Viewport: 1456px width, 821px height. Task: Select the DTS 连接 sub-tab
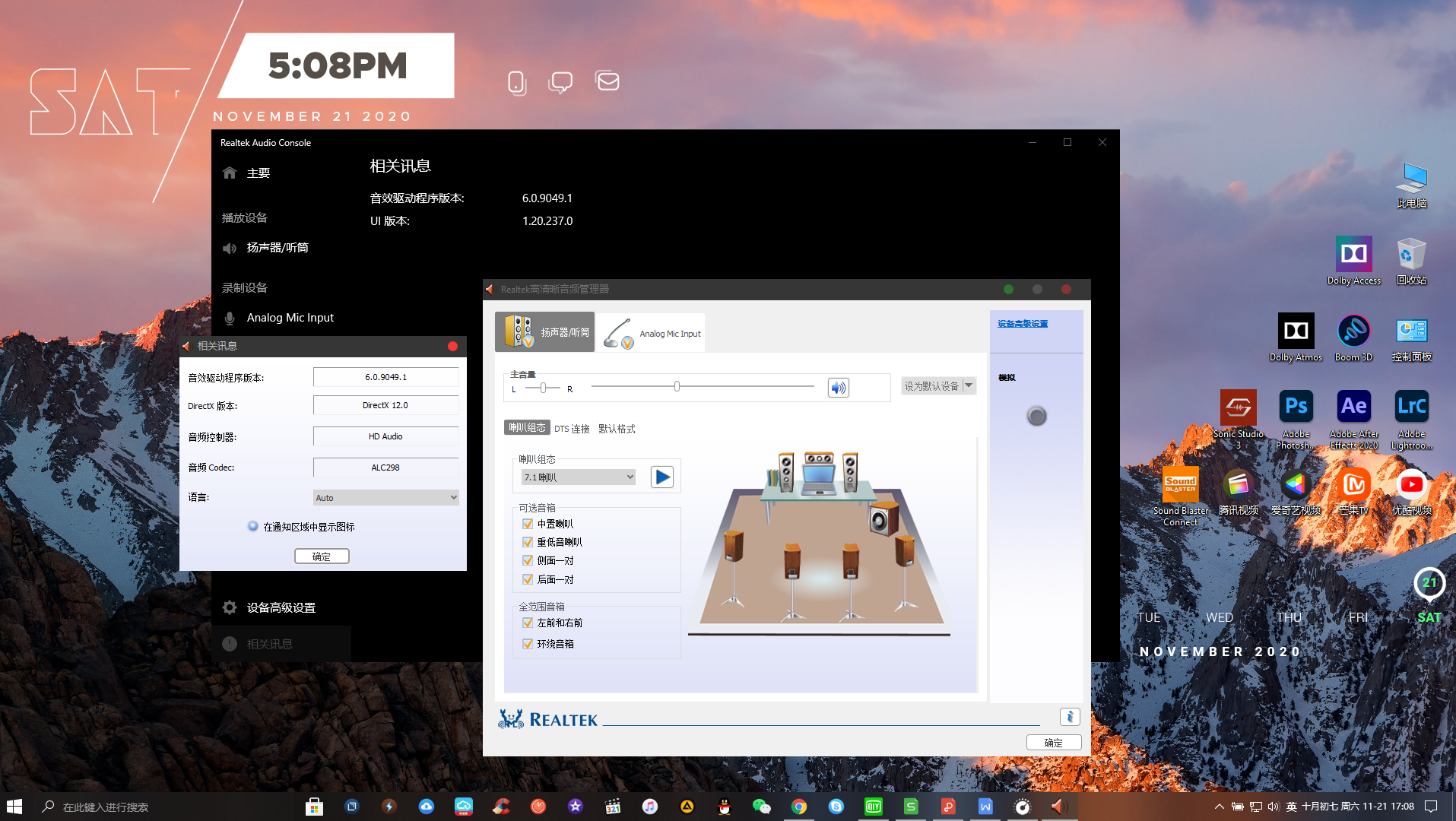(x=572, y=429)
